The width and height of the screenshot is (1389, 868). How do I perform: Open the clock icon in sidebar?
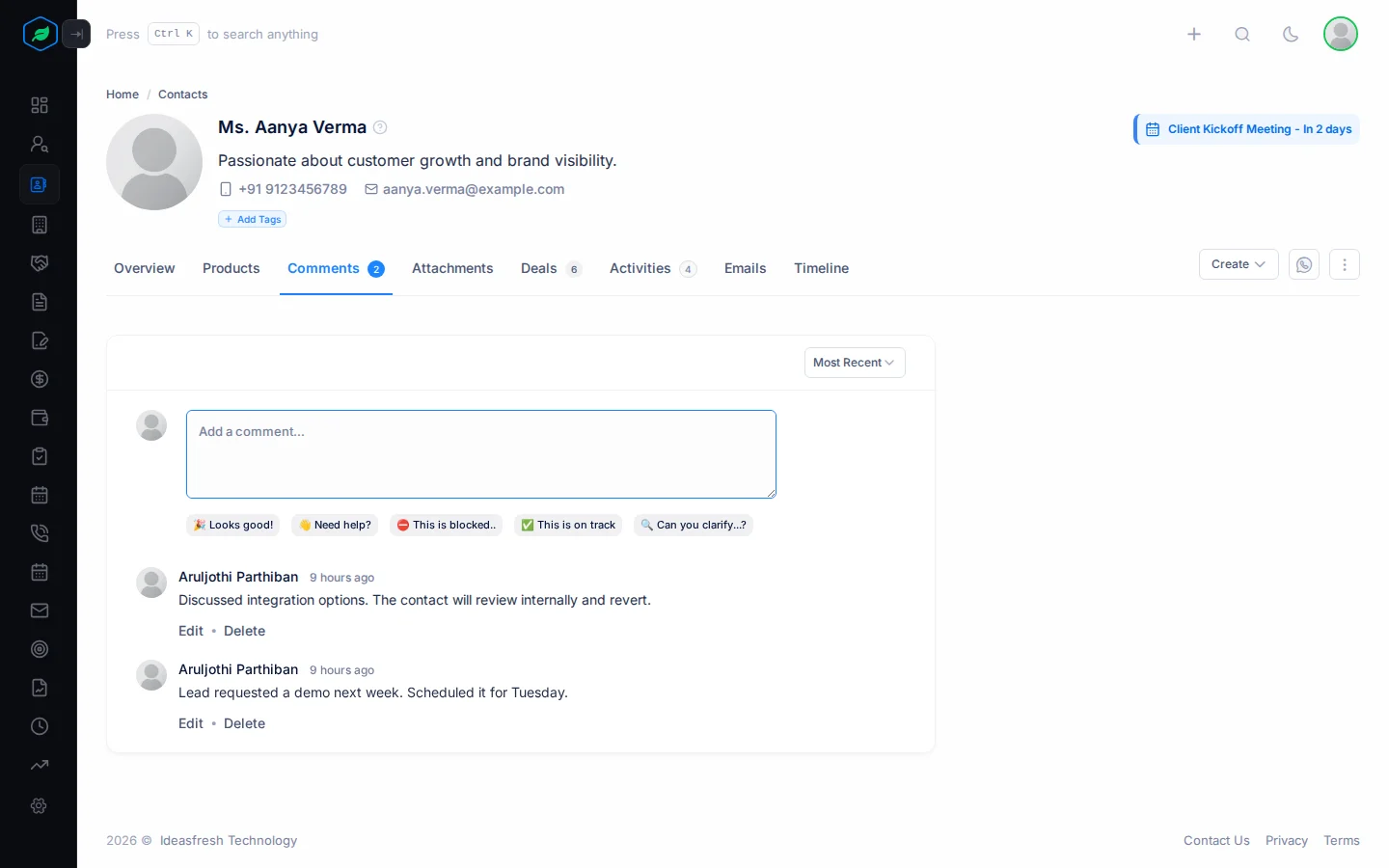[40, 726]
